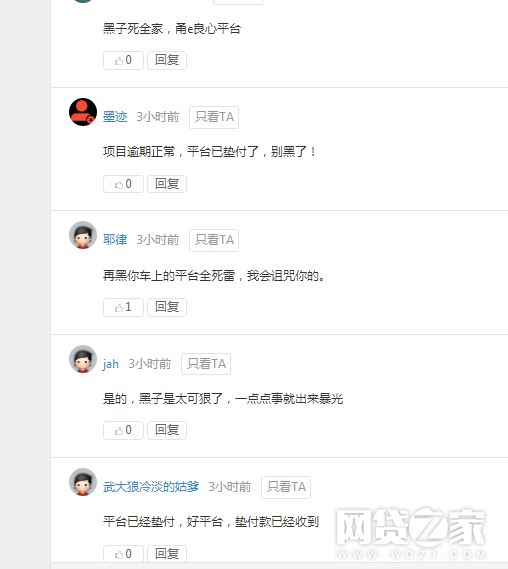Open 武大狼冷淡的姑爹's avatar

click(83, 482)
